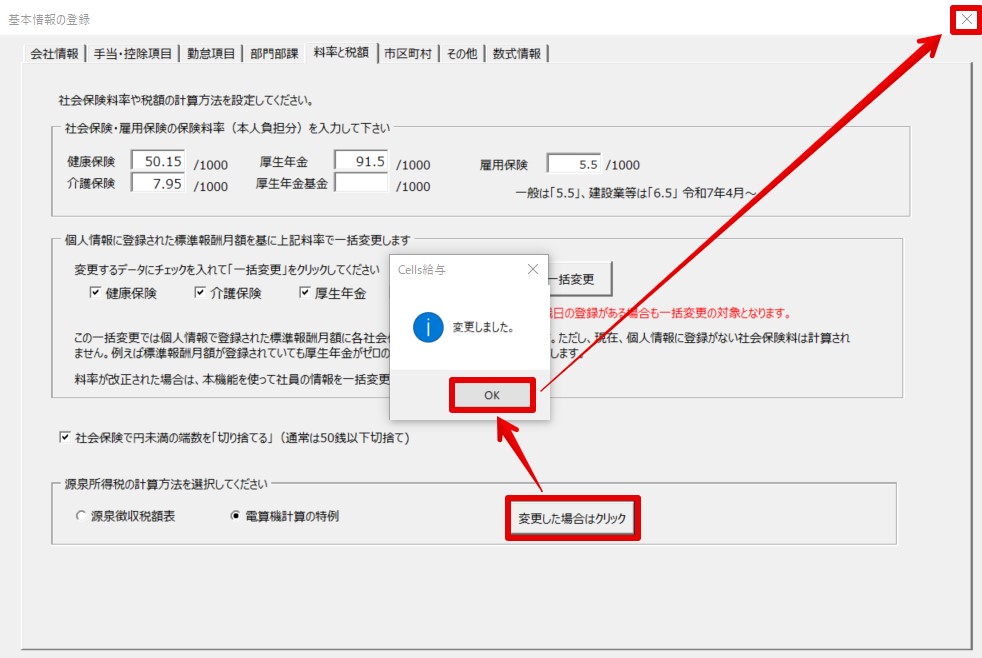Toggle the 厚生年金 checkbox
This screenshot has height=658, width=982.
[305, 293]
